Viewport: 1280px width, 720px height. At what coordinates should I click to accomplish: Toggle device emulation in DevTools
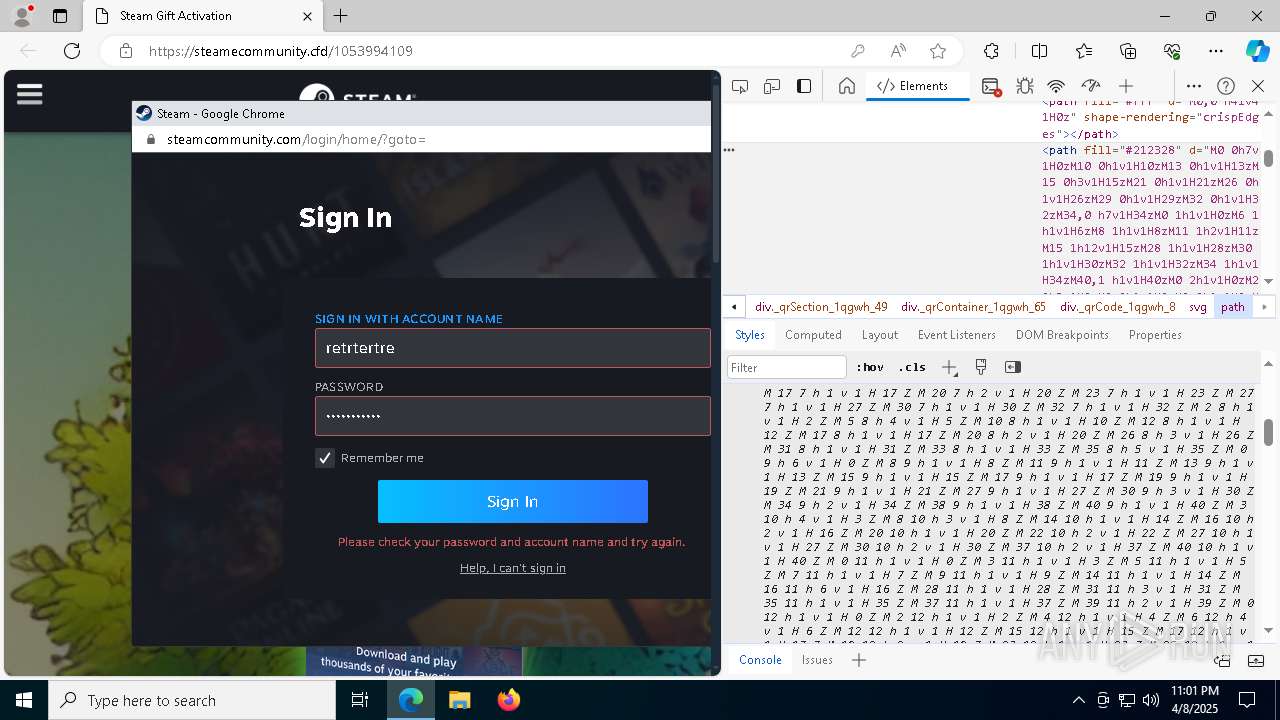click(772, 86)
